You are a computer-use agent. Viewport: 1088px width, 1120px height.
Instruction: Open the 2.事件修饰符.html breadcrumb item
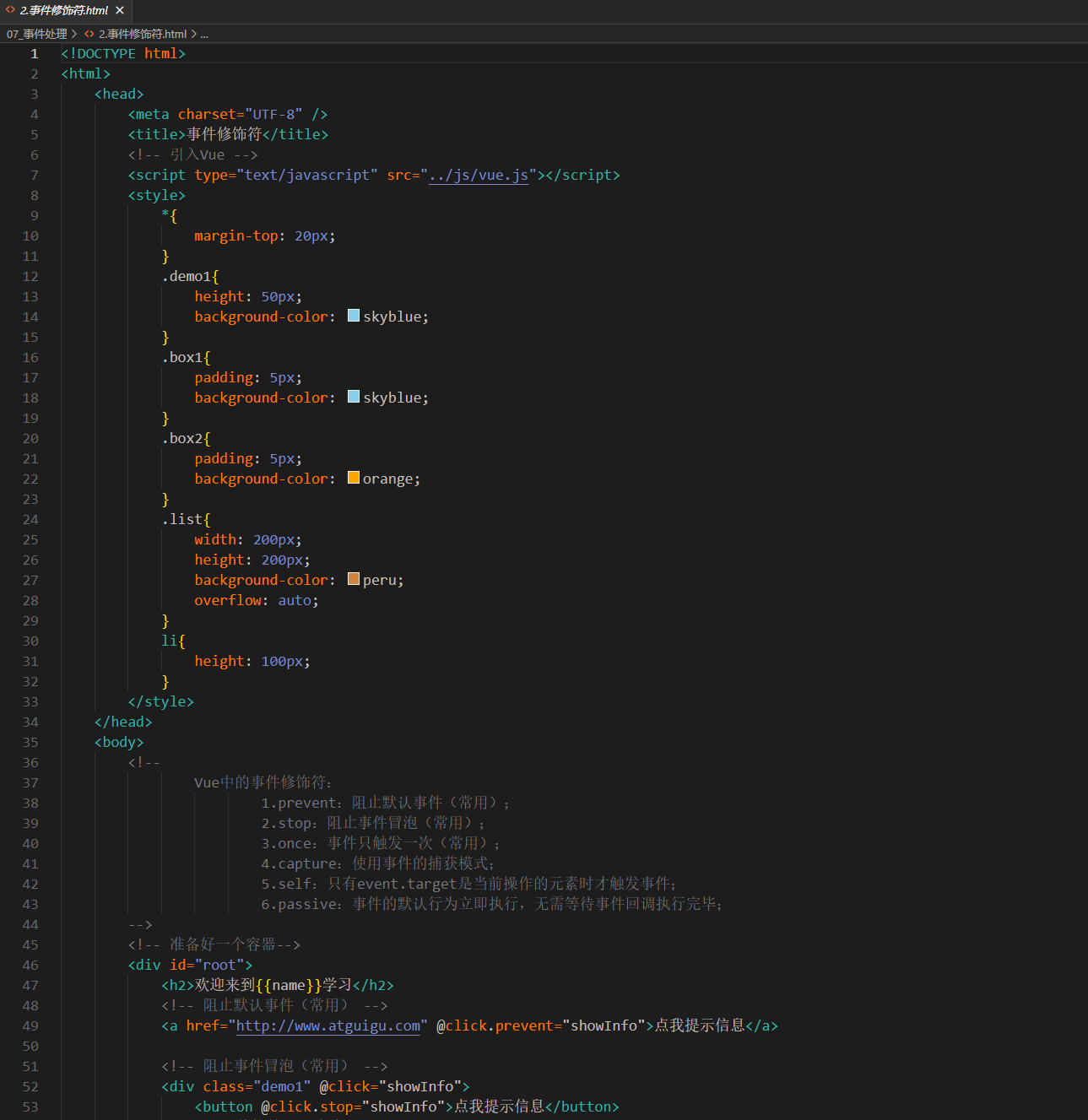click(x=143, y=34)
